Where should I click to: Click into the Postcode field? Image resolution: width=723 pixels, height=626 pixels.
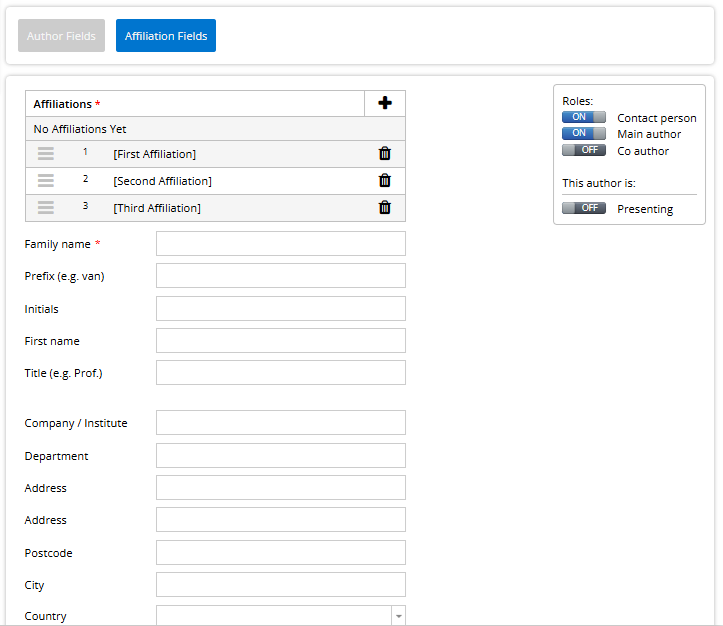[280, 553]
